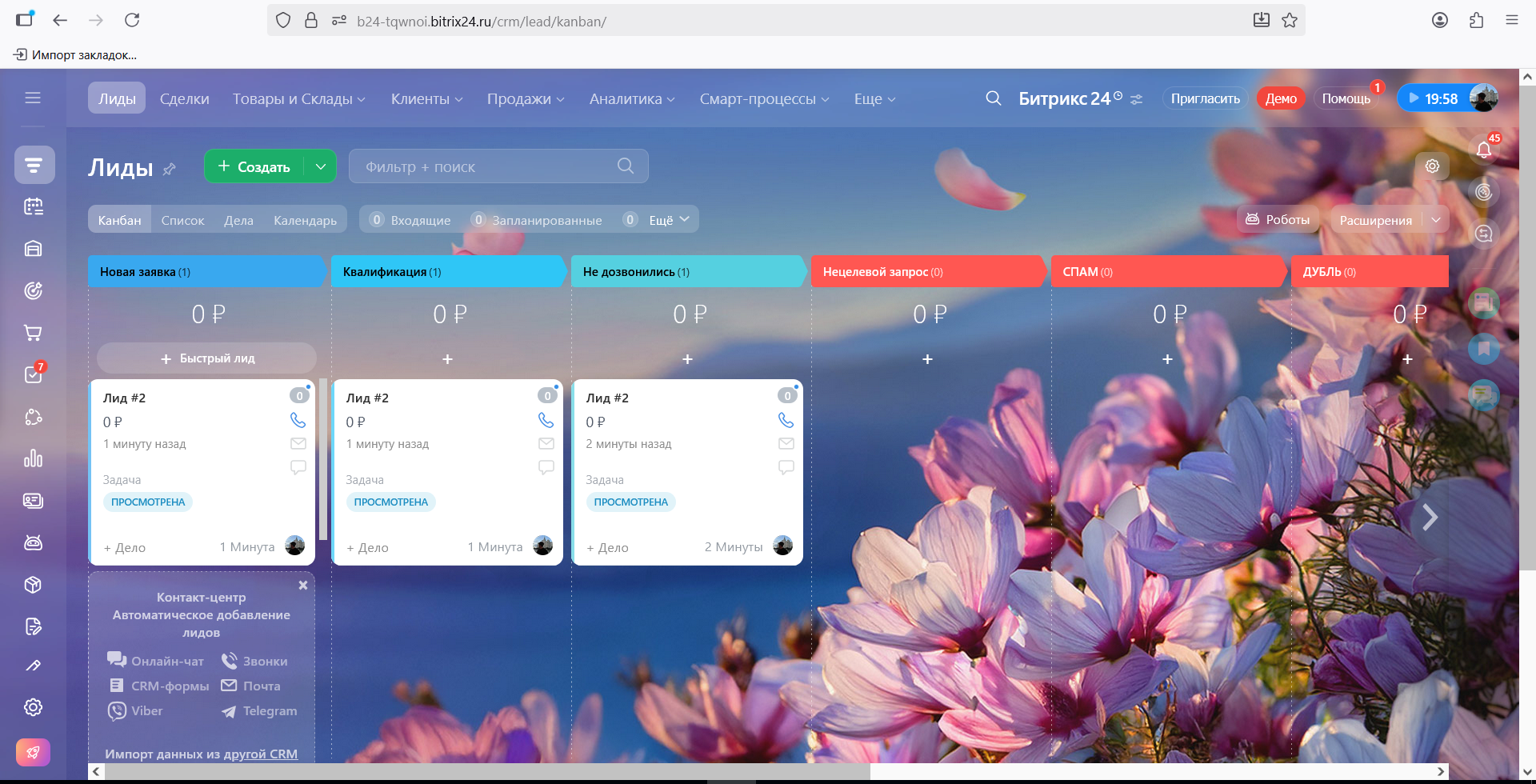Click phone icon on Новая заявка lead card

pos(298,420)
